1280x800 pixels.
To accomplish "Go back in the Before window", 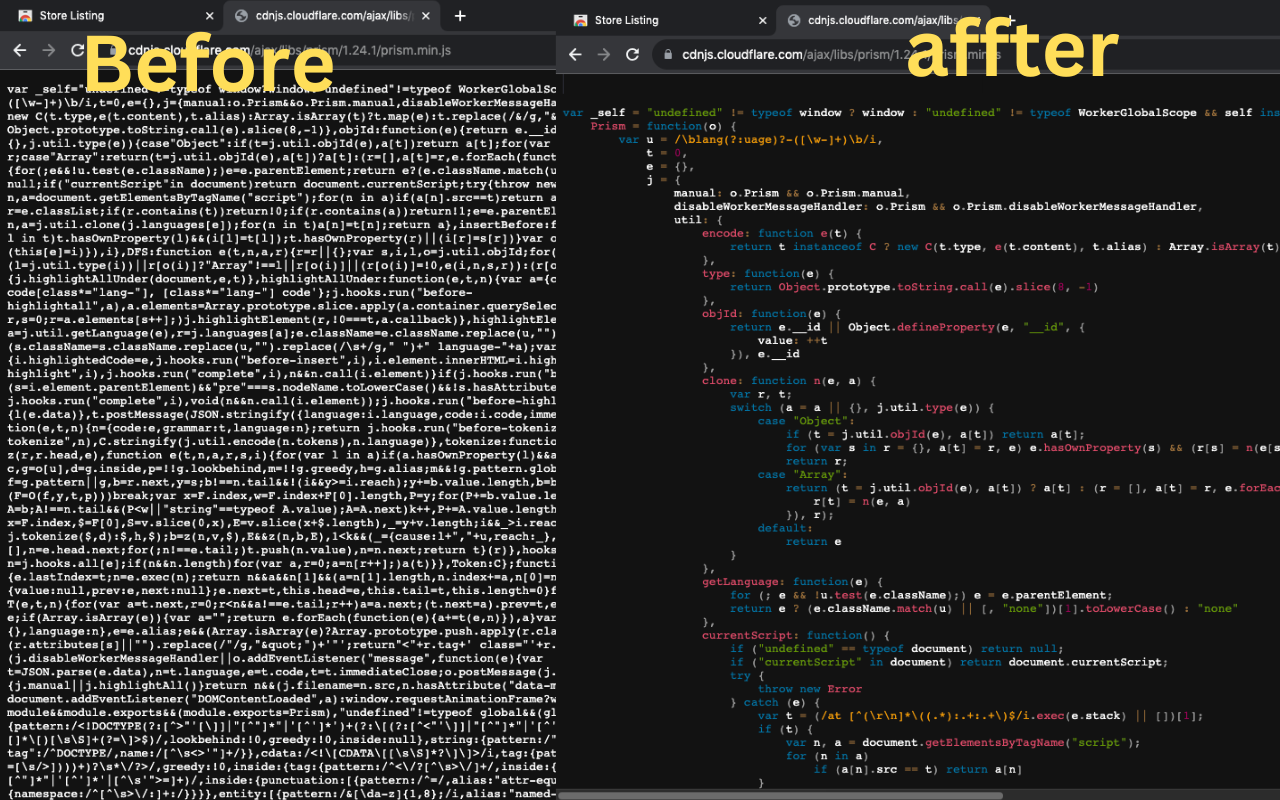I will pos(20,50).
